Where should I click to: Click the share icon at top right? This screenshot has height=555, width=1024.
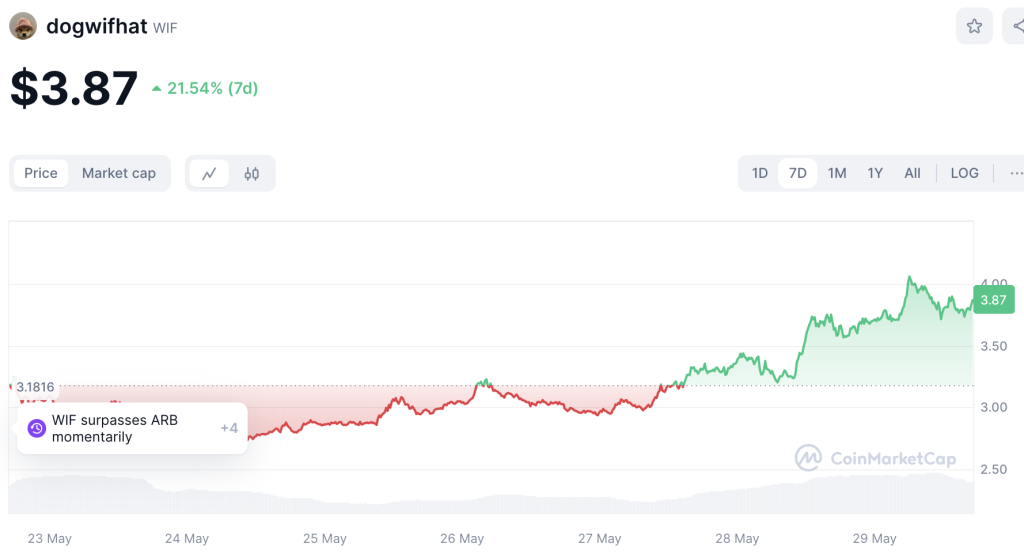click(x=1015, y=26)
